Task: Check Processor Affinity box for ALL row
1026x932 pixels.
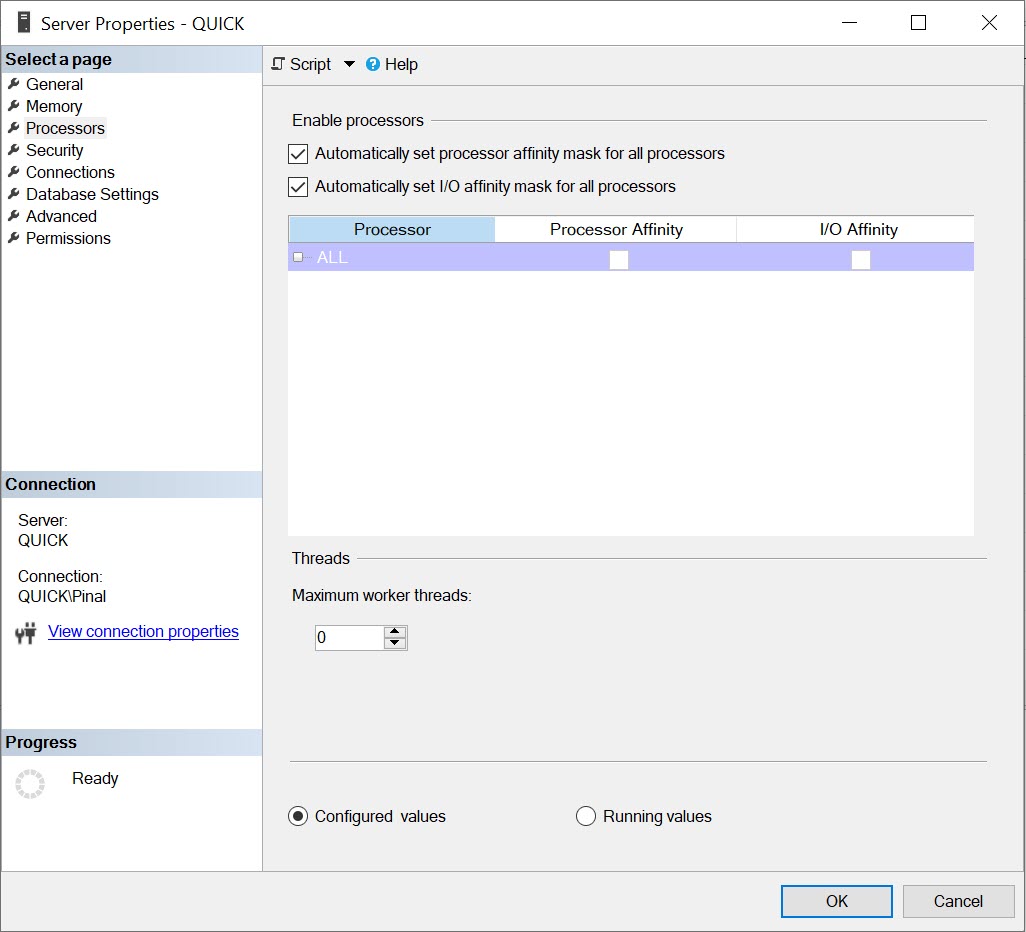Action: coord(618,260)
